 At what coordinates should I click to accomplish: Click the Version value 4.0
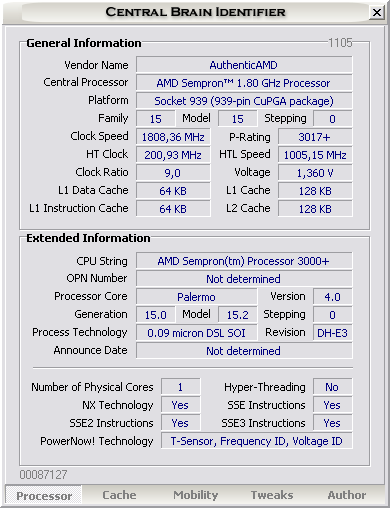332,297
